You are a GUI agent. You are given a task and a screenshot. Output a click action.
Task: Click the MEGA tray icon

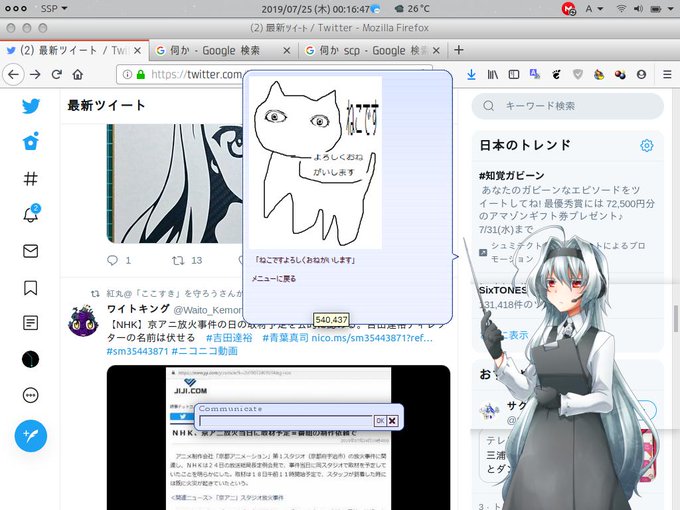568,9
